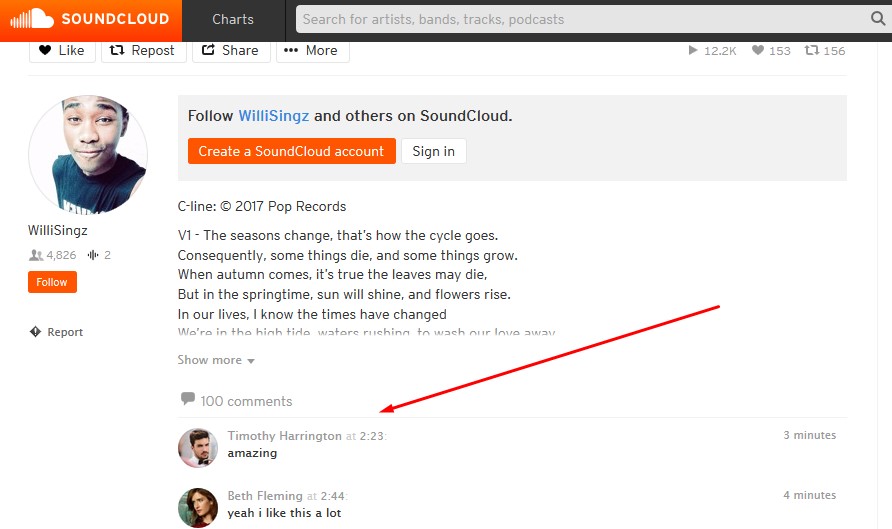Open the Charts tab

233,19
